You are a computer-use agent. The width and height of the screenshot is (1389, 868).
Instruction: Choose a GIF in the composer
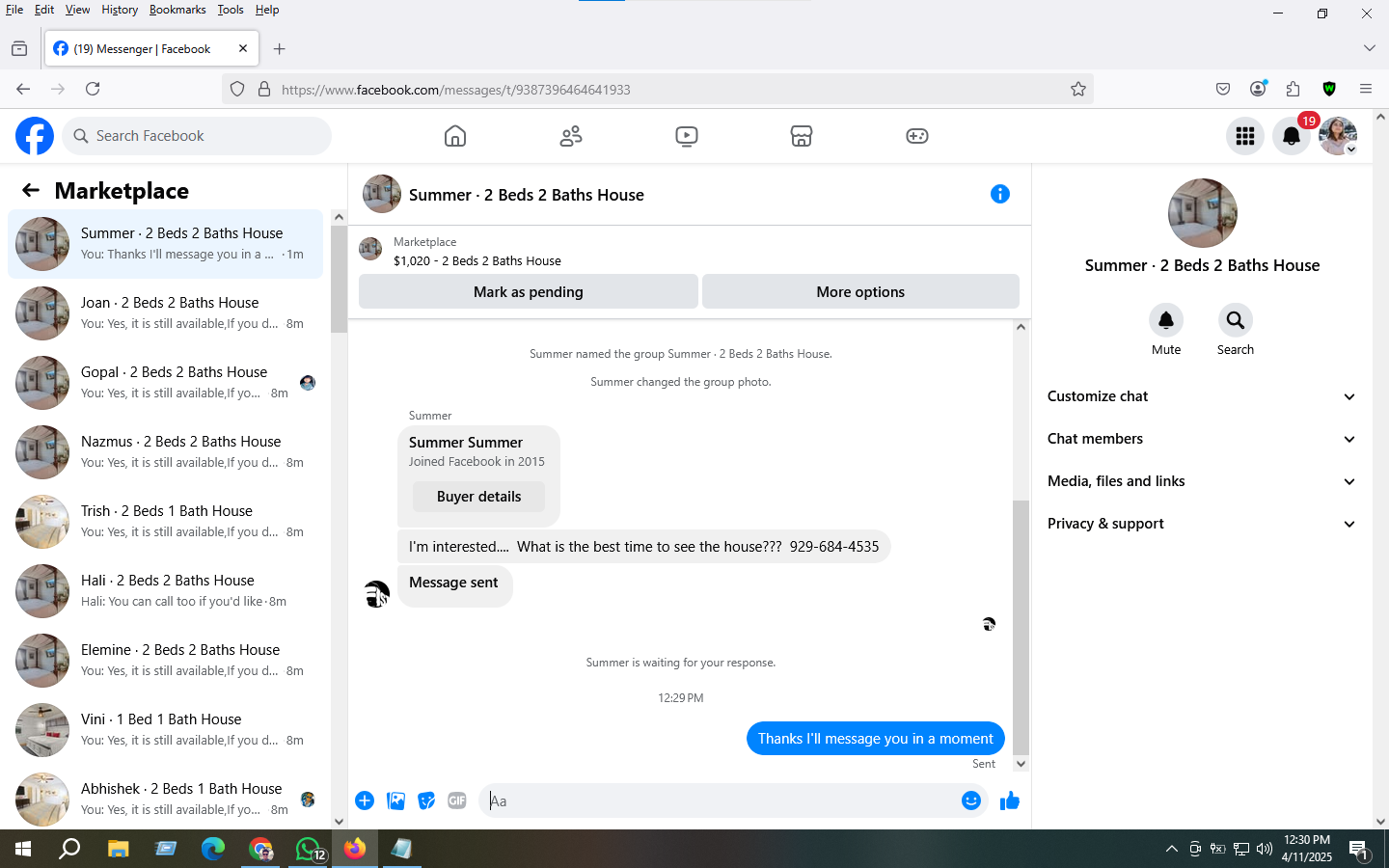[457, 800]
